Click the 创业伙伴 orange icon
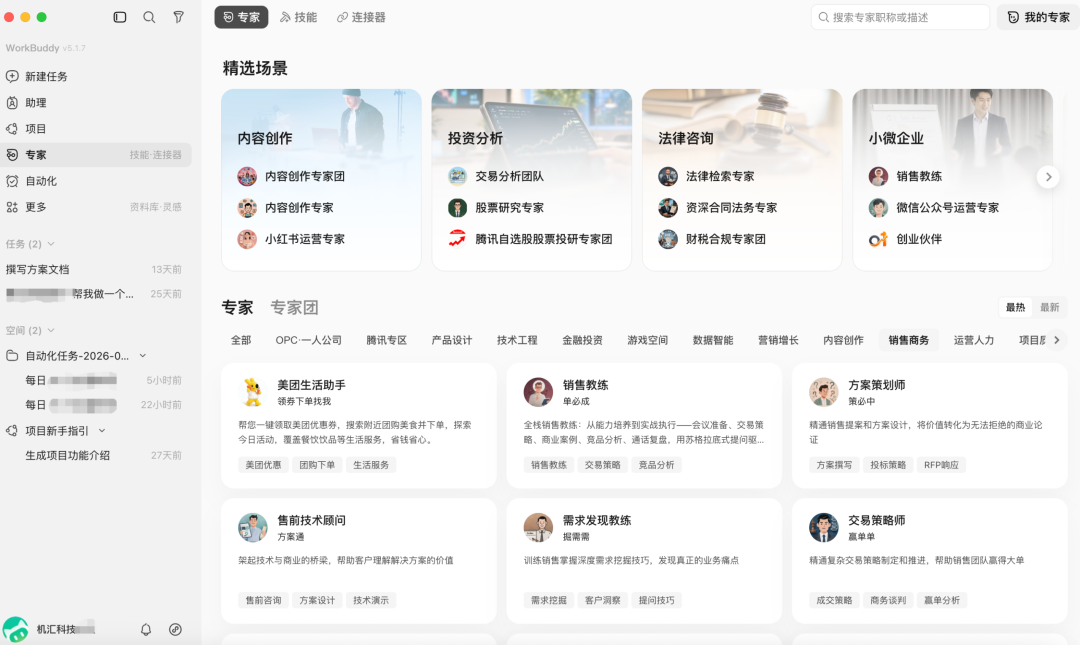 click(878, 239)
